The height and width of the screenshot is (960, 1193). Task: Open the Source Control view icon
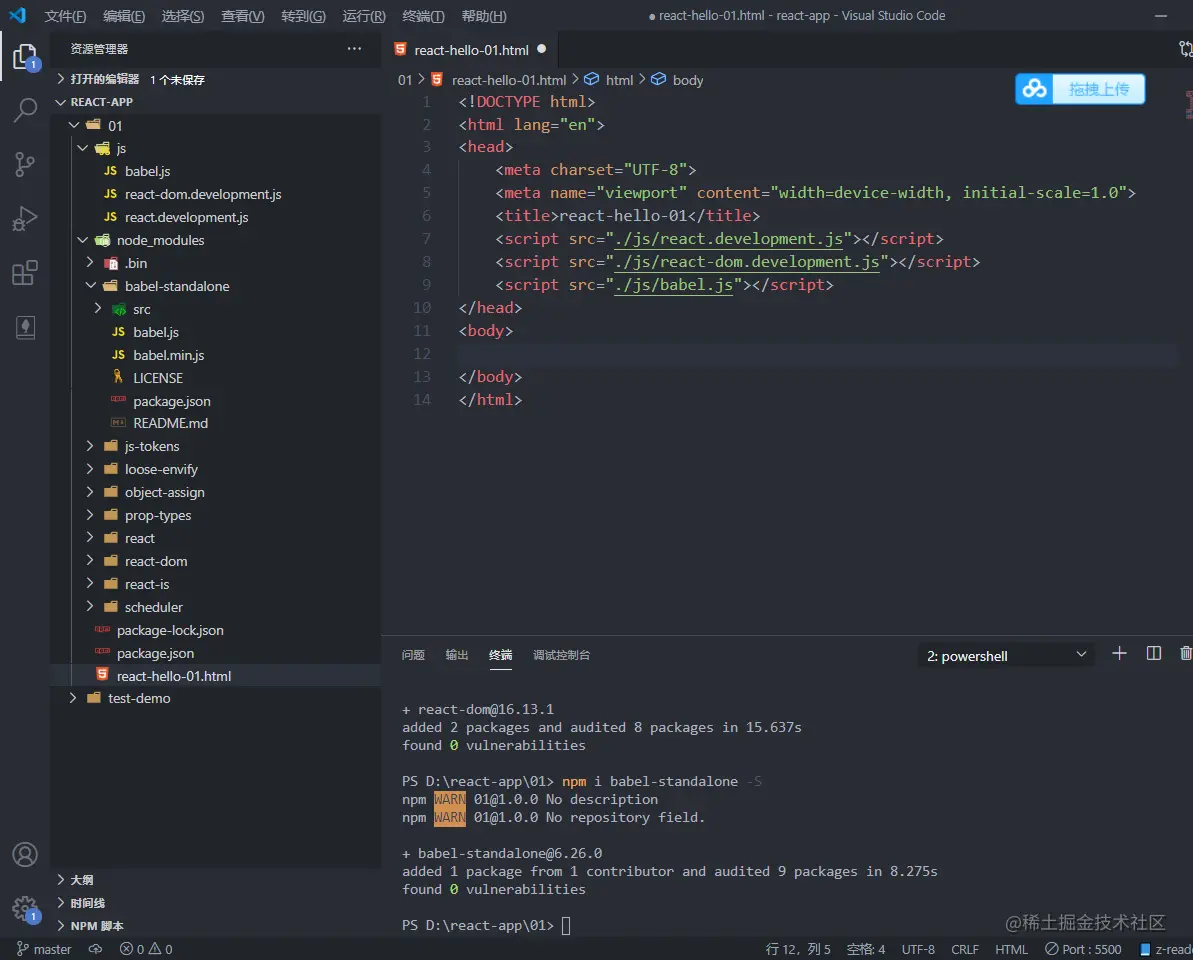click(25, 164)
